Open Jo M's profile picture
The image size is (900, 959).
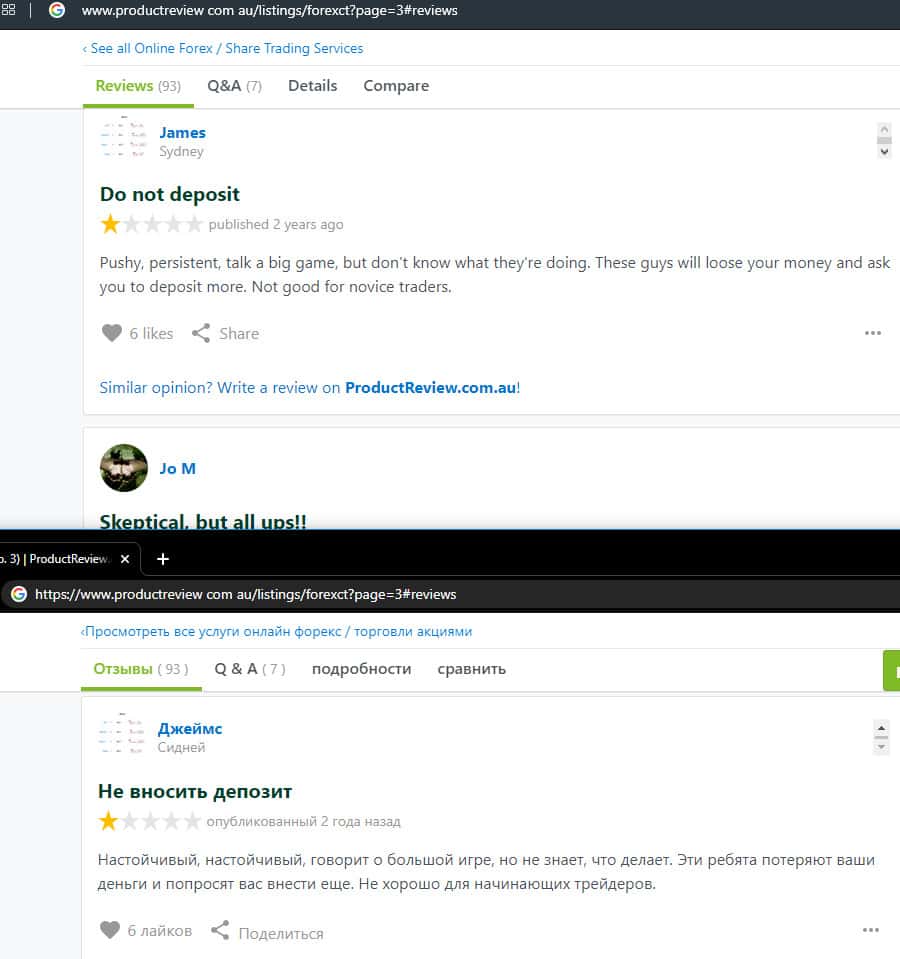(124, 468)
